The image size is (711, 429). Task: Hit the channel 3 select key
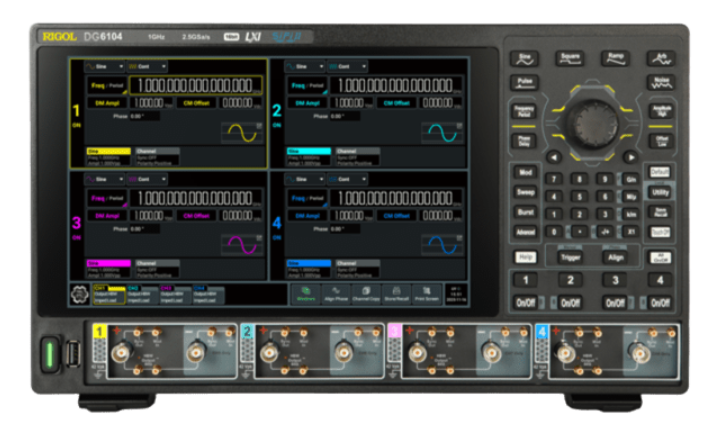615,280
